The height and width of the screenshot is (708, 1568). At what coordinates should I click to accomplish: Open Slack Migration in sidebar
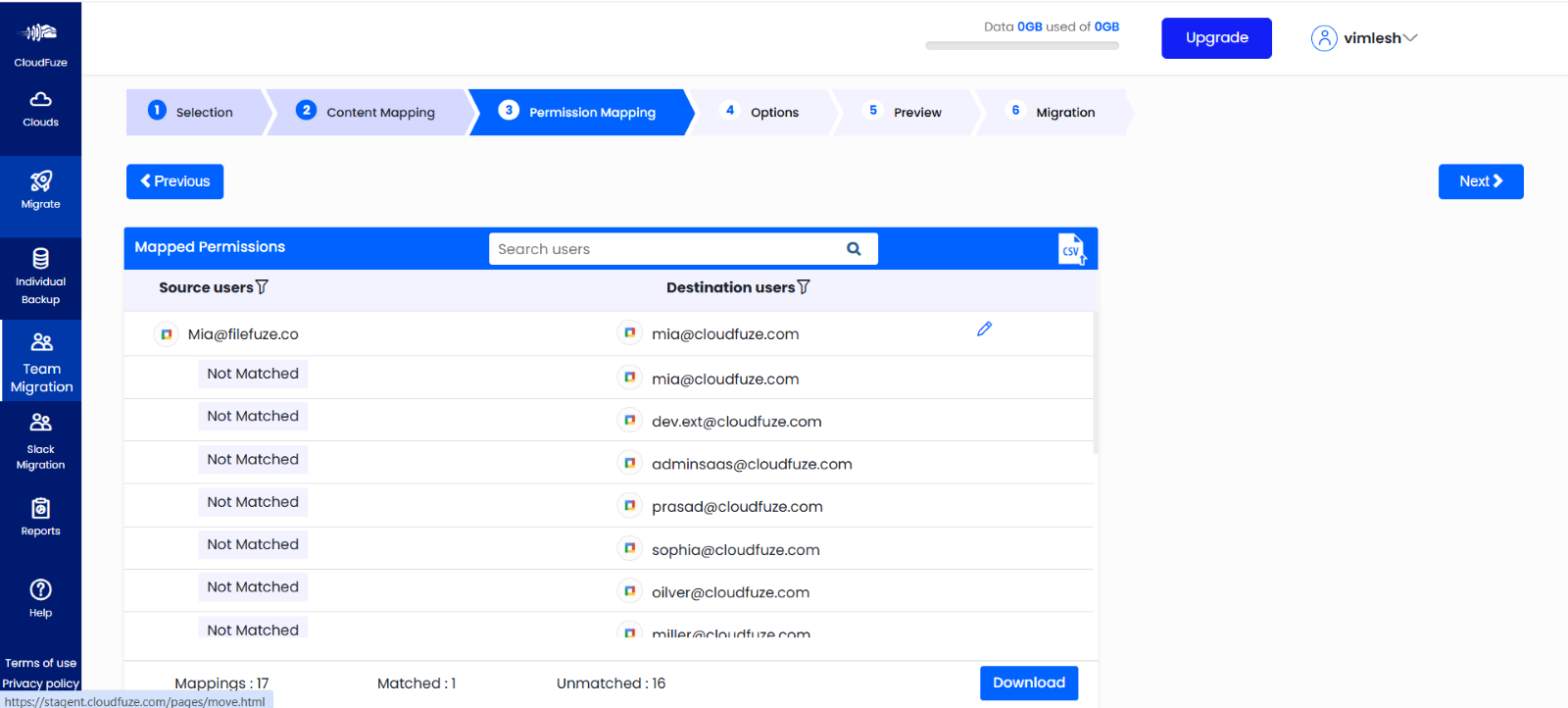point(40,441)
